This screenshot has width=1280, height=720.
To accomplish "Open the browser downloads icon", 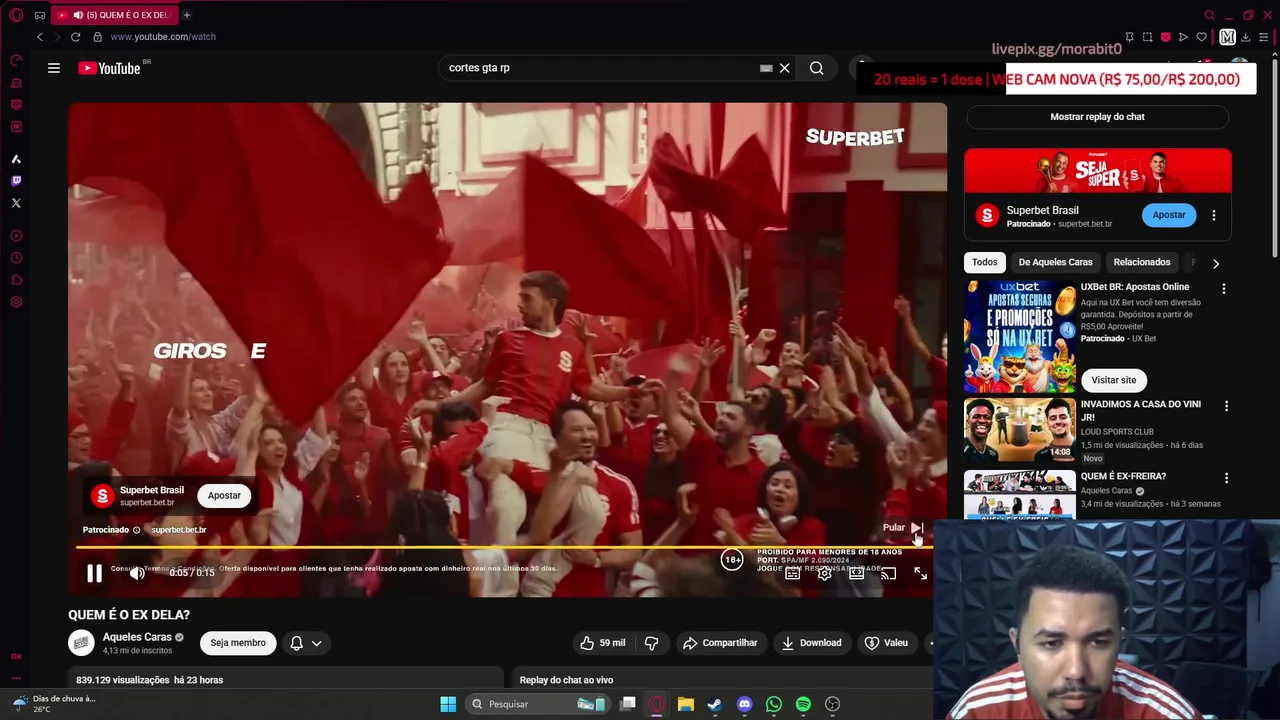I will coord(1246,37).
